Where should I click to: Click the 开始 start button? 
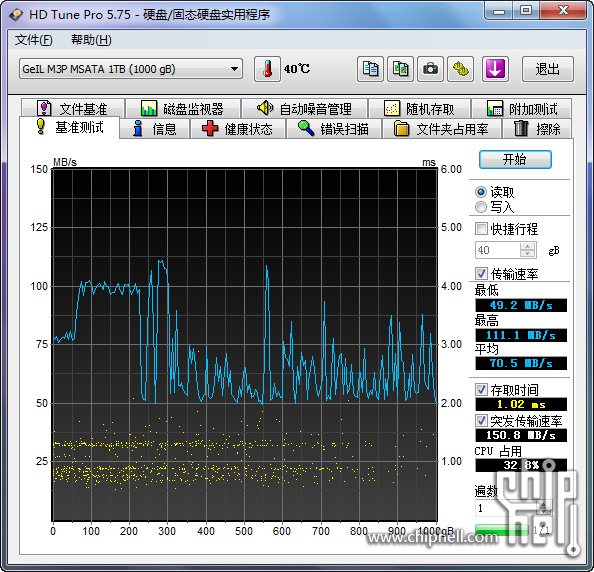click(x=515, y=159)
